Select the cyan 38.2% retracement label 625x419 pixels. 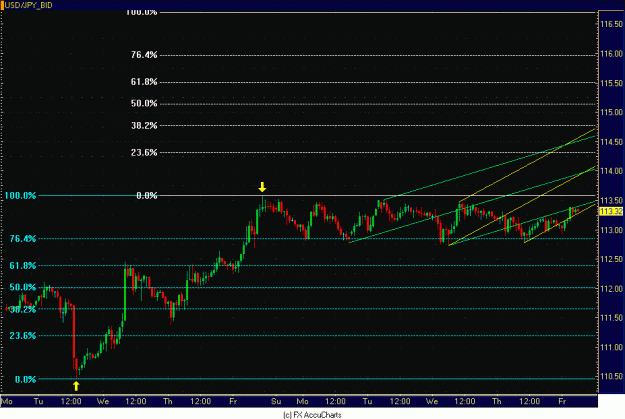pyautogui.click(x=23, y=309)
